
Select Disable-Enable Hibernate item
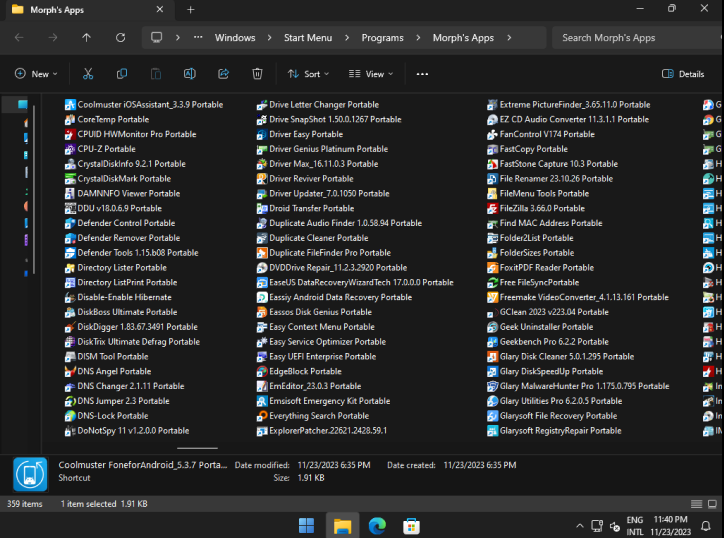tap(118, 297)
